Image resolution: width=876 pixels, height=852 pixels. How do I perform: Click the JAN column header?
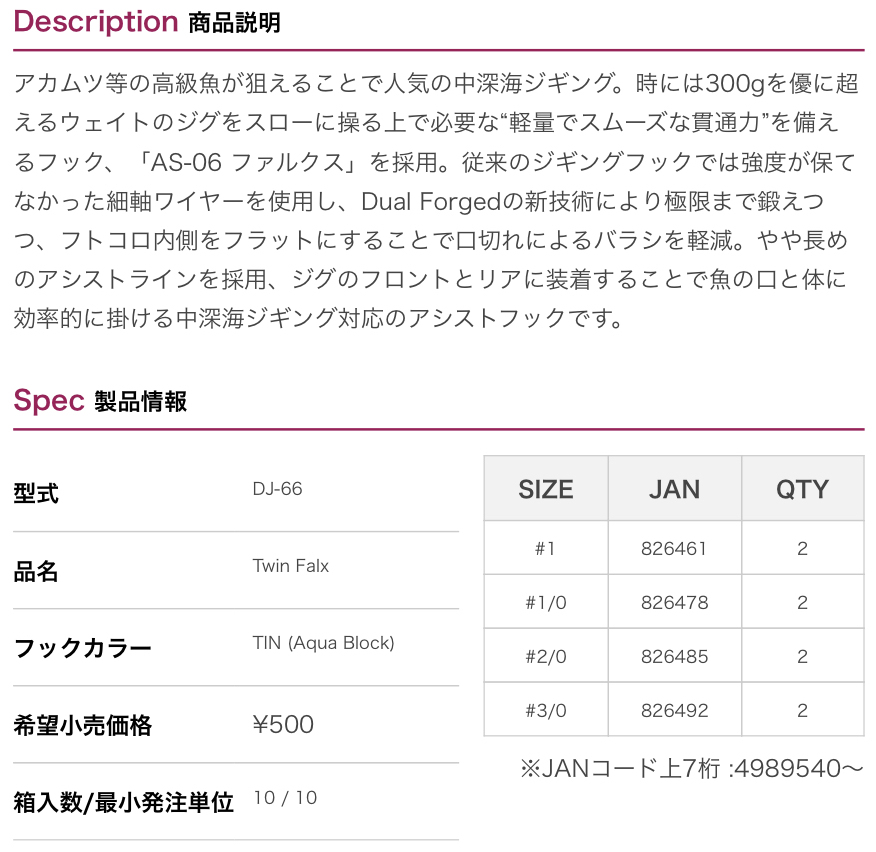pyautogui.click(x=674, y=489)
